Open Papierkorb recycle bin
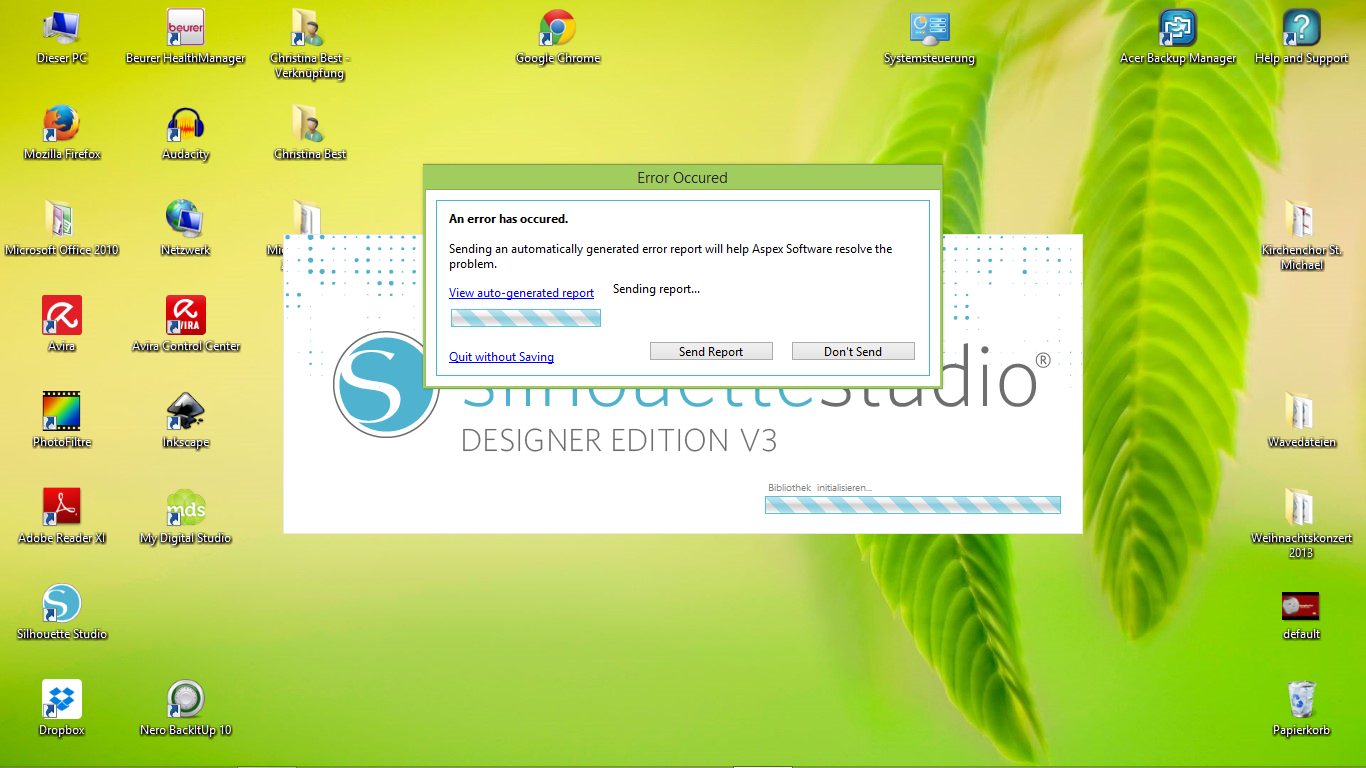The image size is (1366, 768). point(1301,709)
